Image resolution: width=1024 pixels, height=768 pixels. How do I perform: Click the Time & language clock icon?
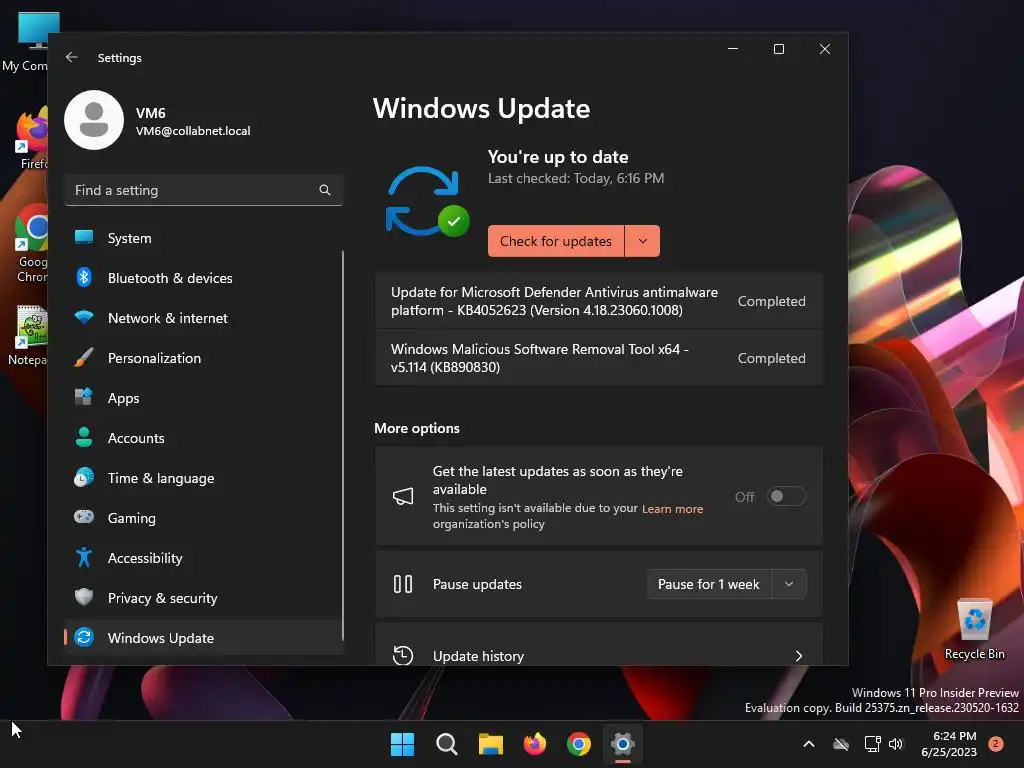coord(84,477)
